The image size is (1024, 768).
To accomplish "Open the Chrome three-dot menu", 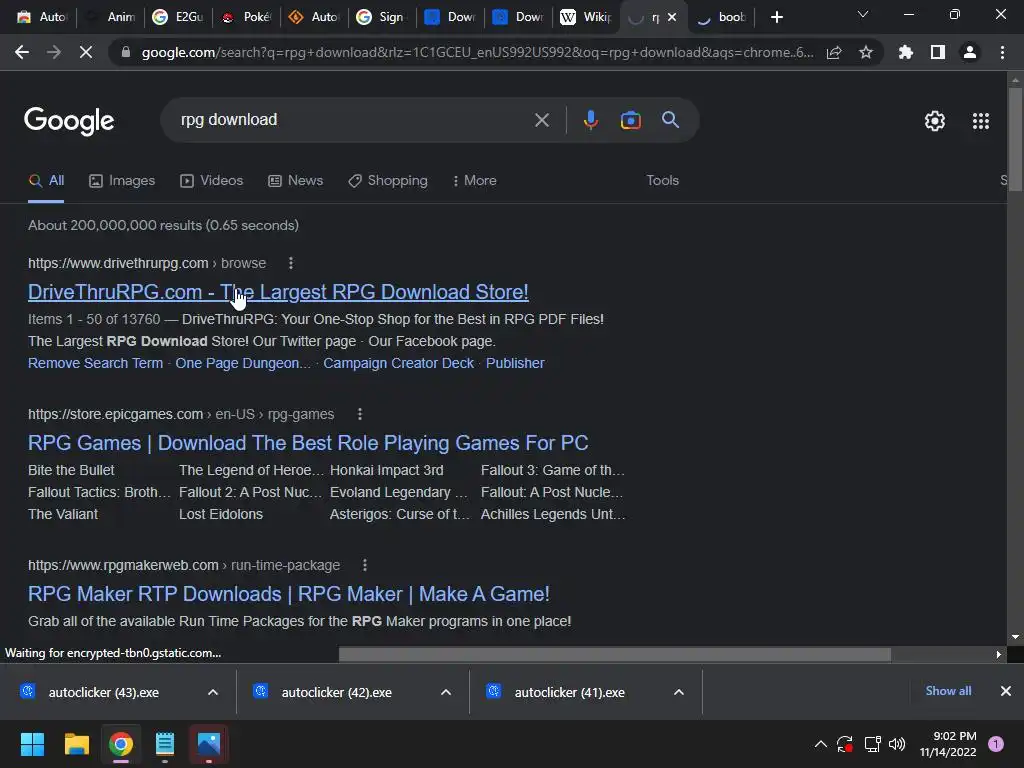I will click(1002, 52).
